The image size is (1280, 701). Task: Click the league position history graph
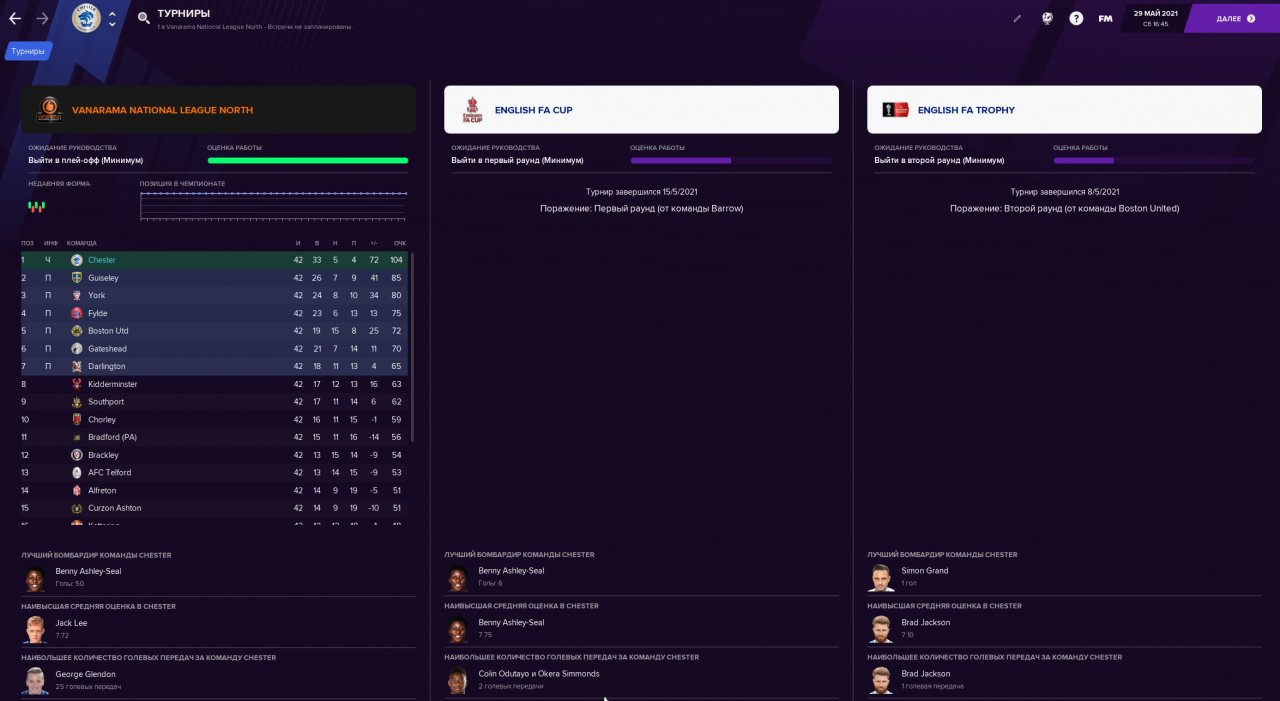(273, 204)
